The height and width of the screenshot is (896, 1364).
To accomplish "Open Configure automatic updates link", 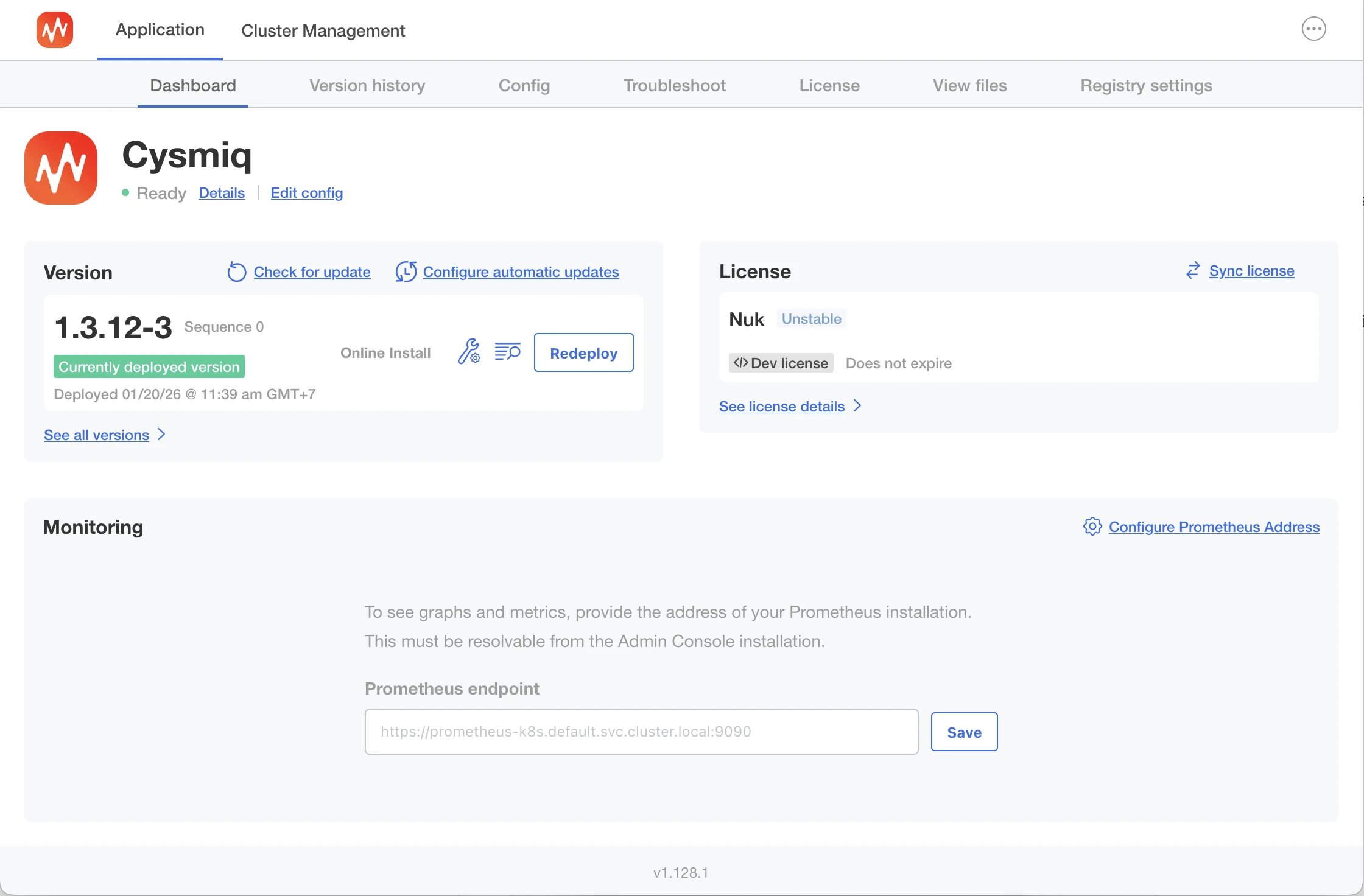I will point(521,272).
